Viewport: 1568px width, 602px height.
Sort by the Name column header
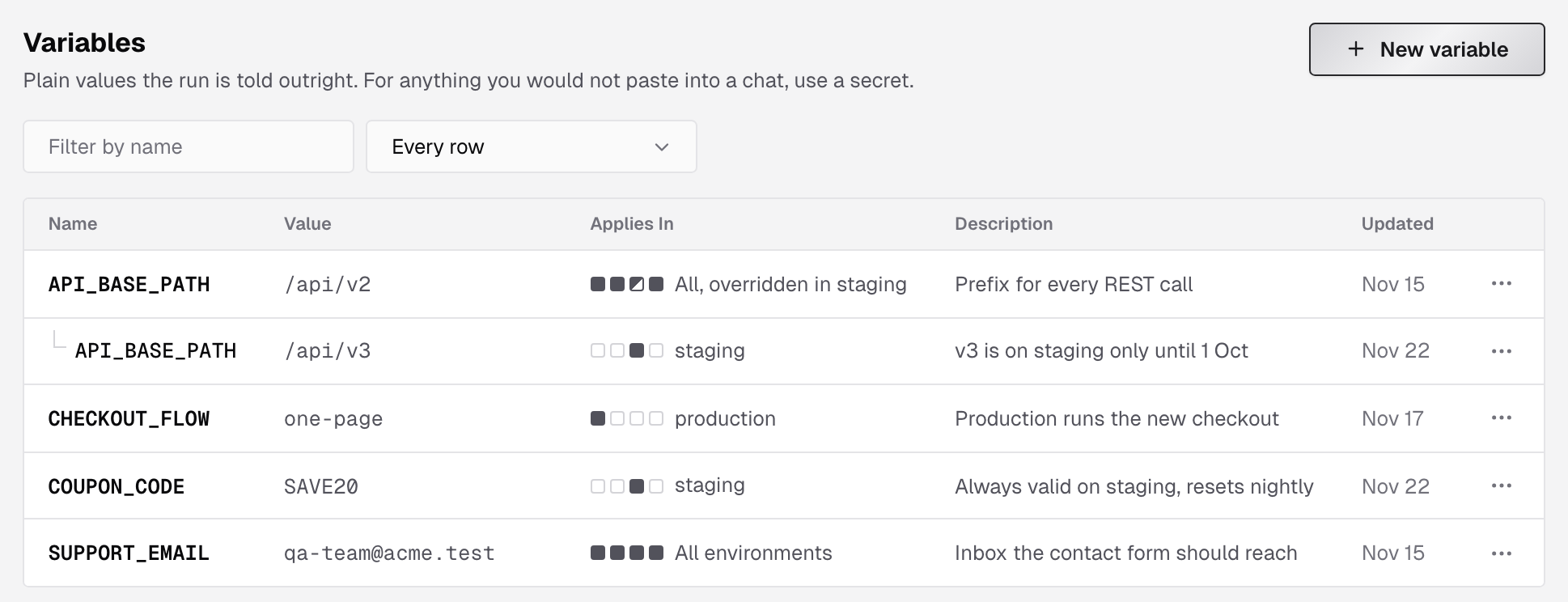pyautogui.click(x=73, y=224)
